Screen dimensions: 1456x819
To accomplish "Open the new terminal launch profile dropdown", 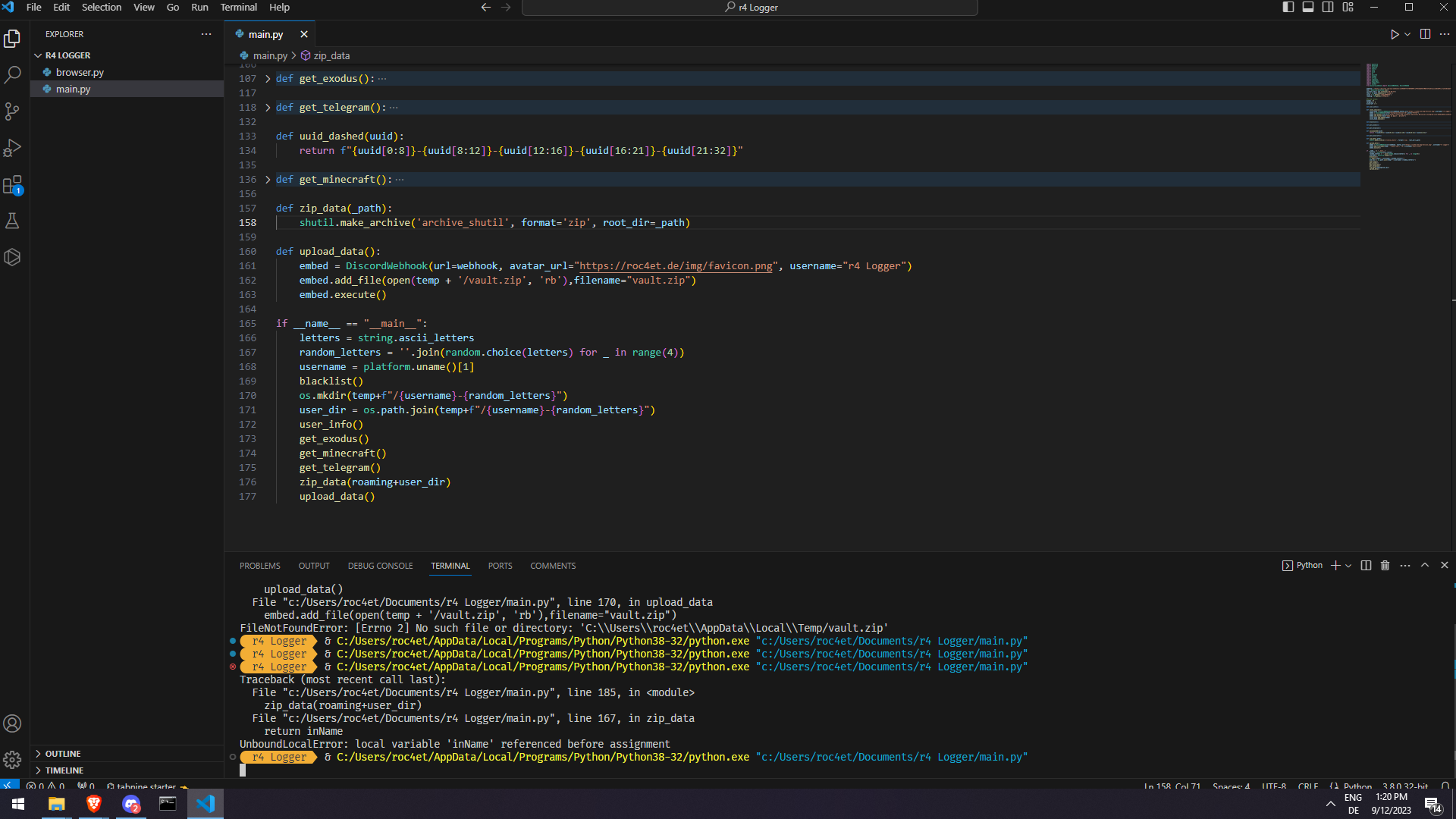I will [1348, 566].
